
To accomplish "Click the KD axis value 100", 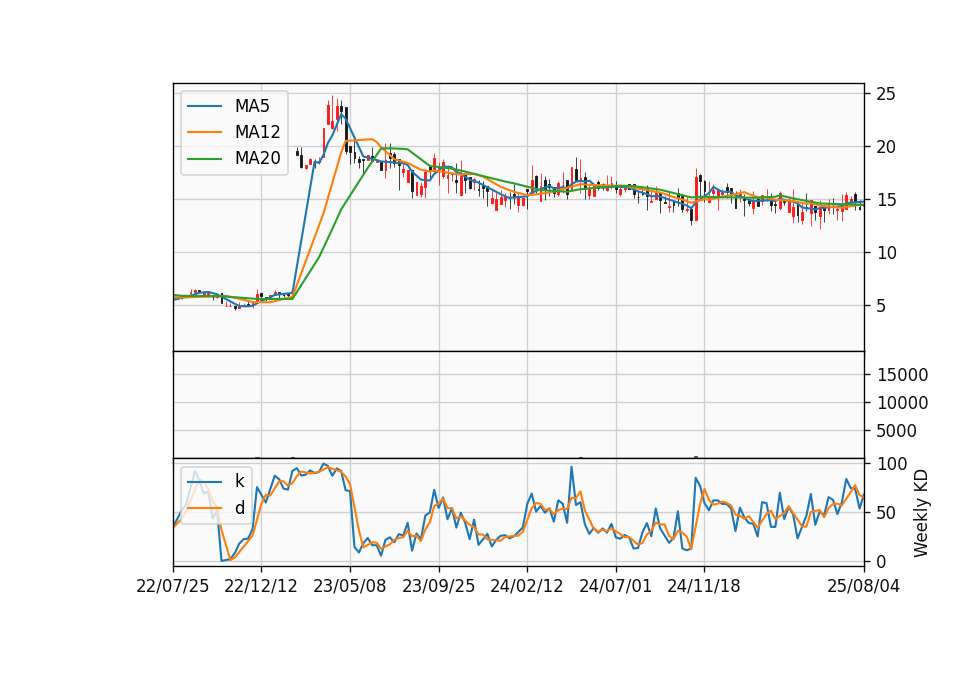I will coord(892,464).
